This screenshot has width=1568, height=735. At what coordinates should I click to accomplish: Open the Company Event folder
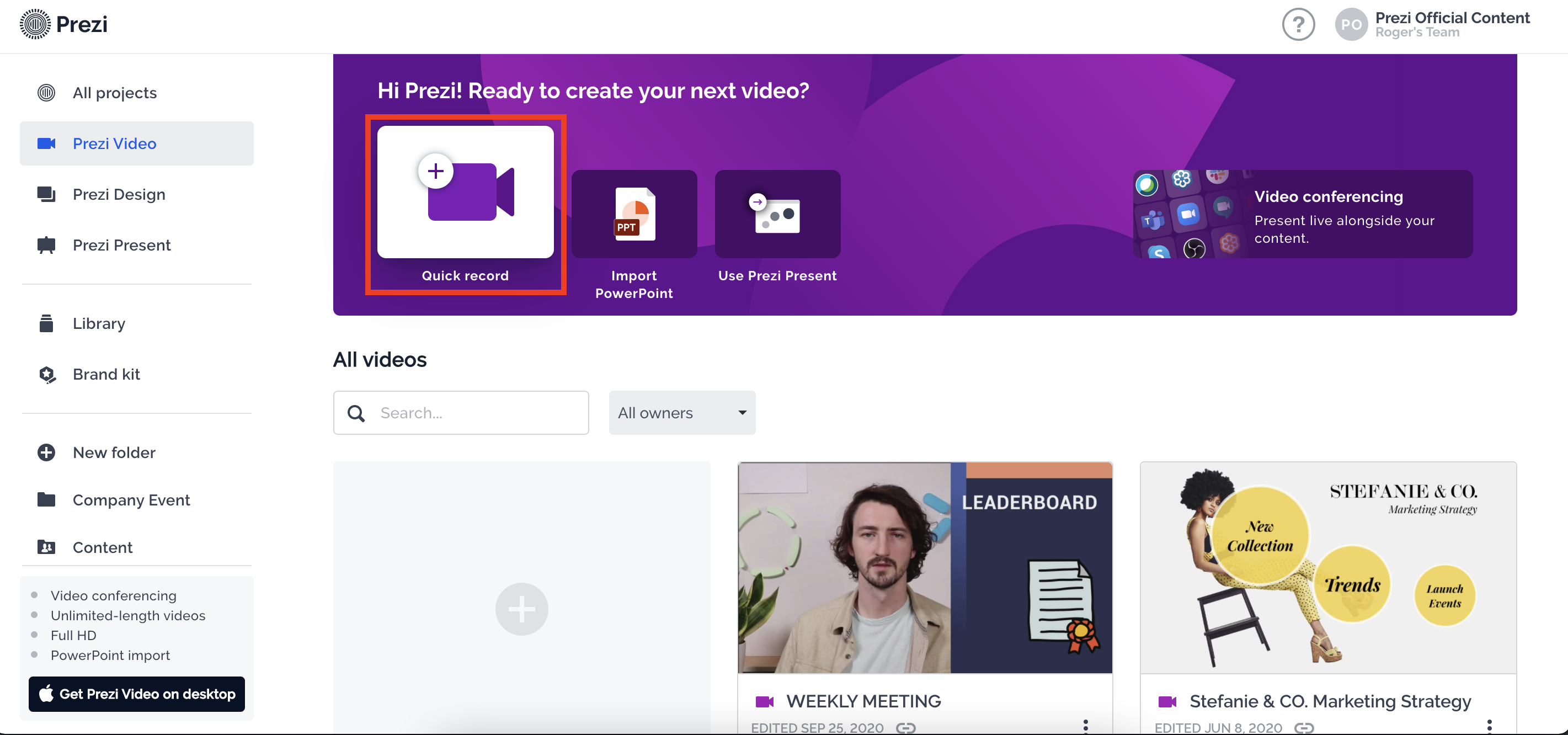coord(131,500)
